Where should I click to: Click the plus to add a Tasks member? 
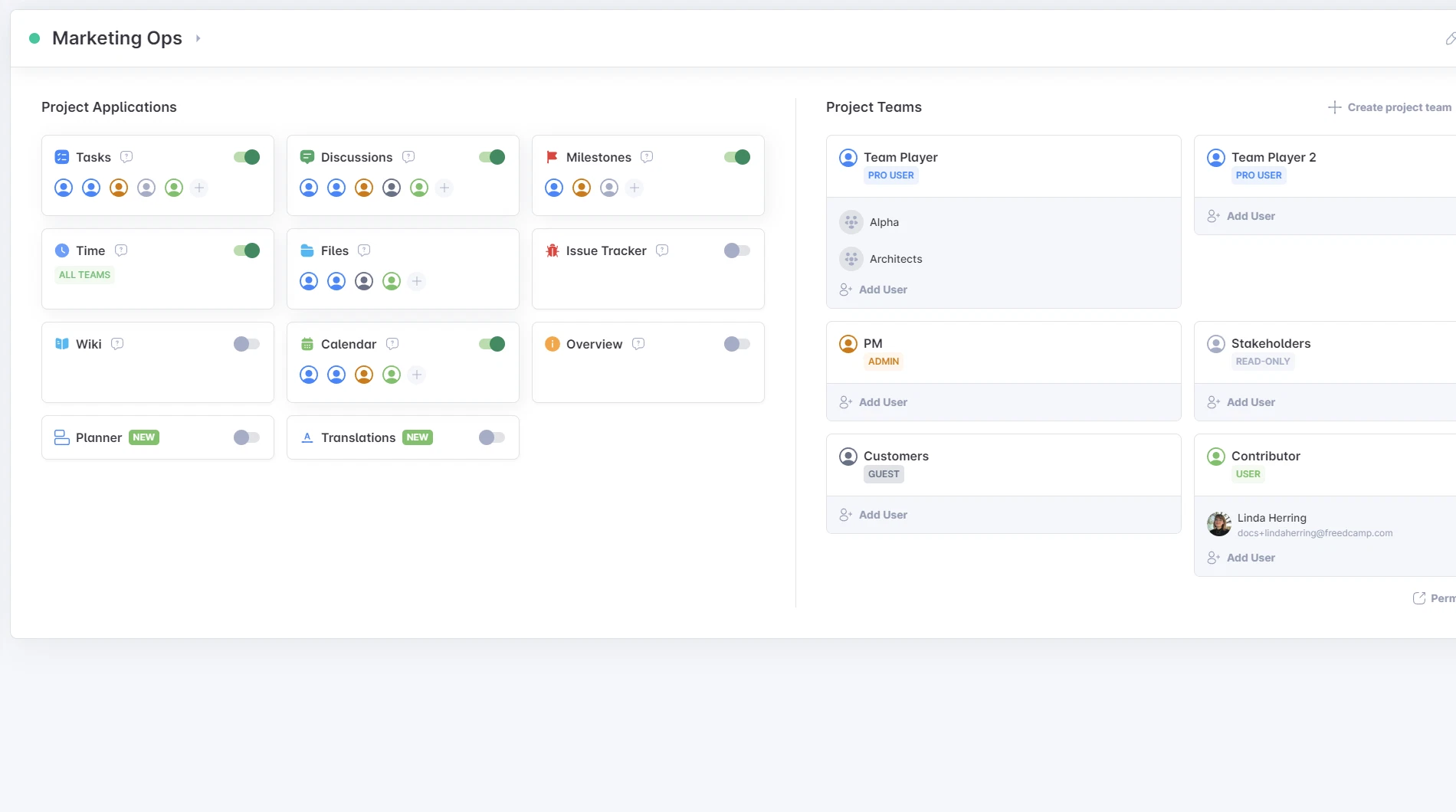pos(199,187)
